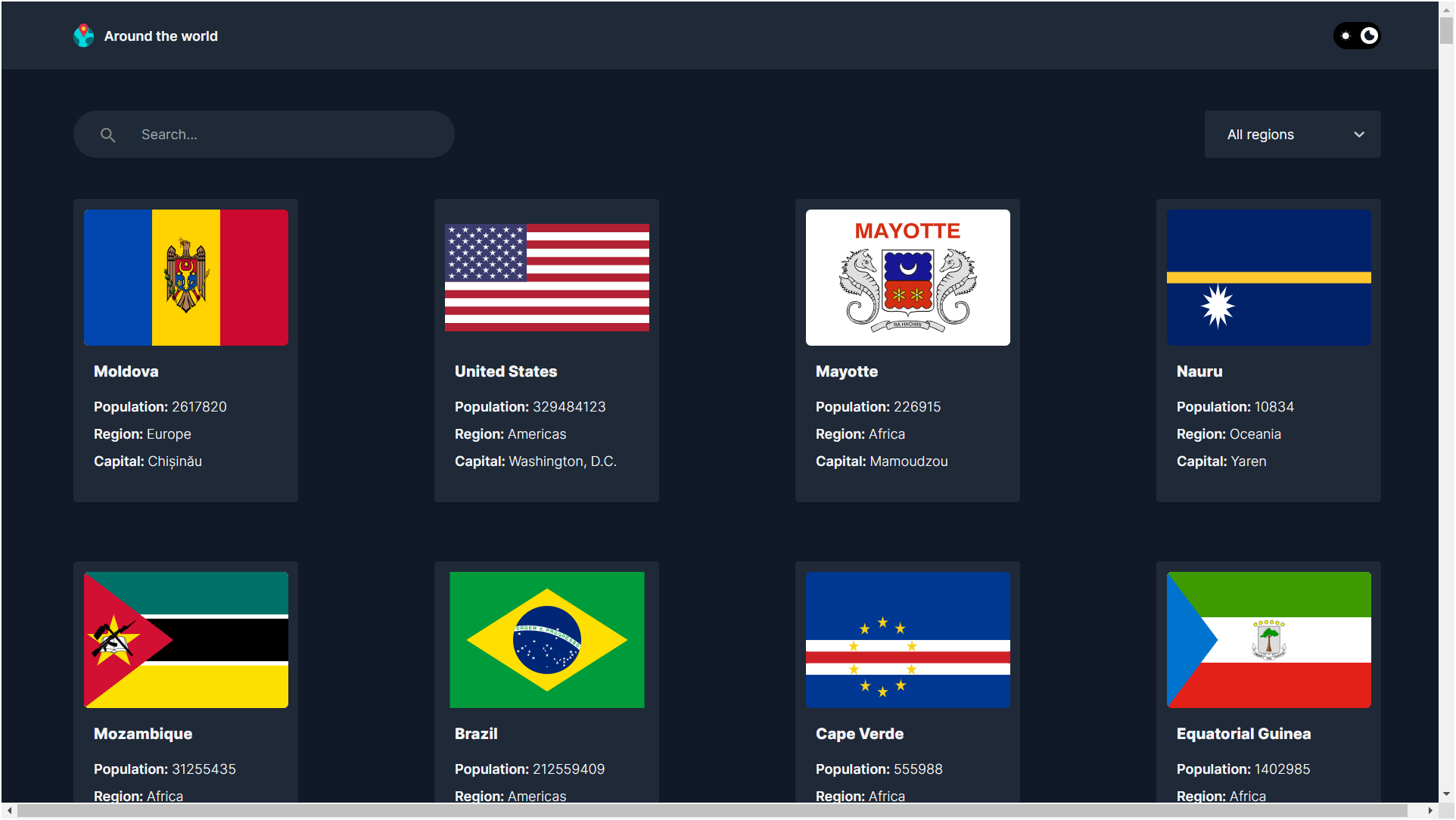The image size is (1456, 820).
Task: Toggle the dark mode switch
Action: [x=1357, y=36]
